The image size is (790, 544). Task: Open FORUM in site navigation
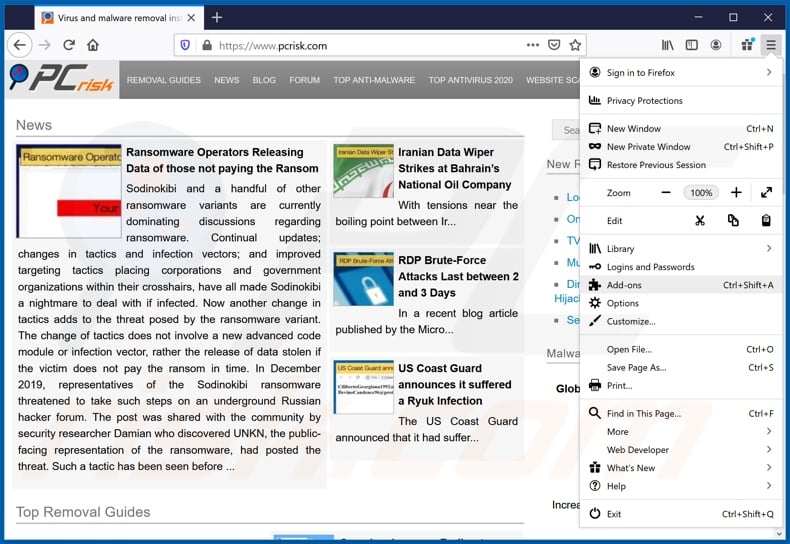(304, 80)
